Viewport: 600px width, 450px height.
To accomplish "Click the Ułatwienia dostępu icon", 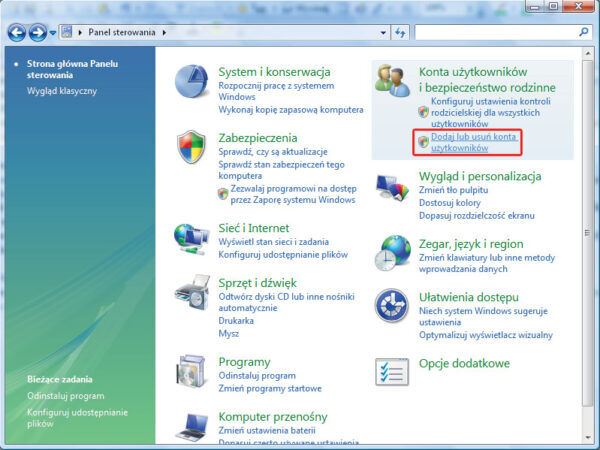I will point(391,308).
